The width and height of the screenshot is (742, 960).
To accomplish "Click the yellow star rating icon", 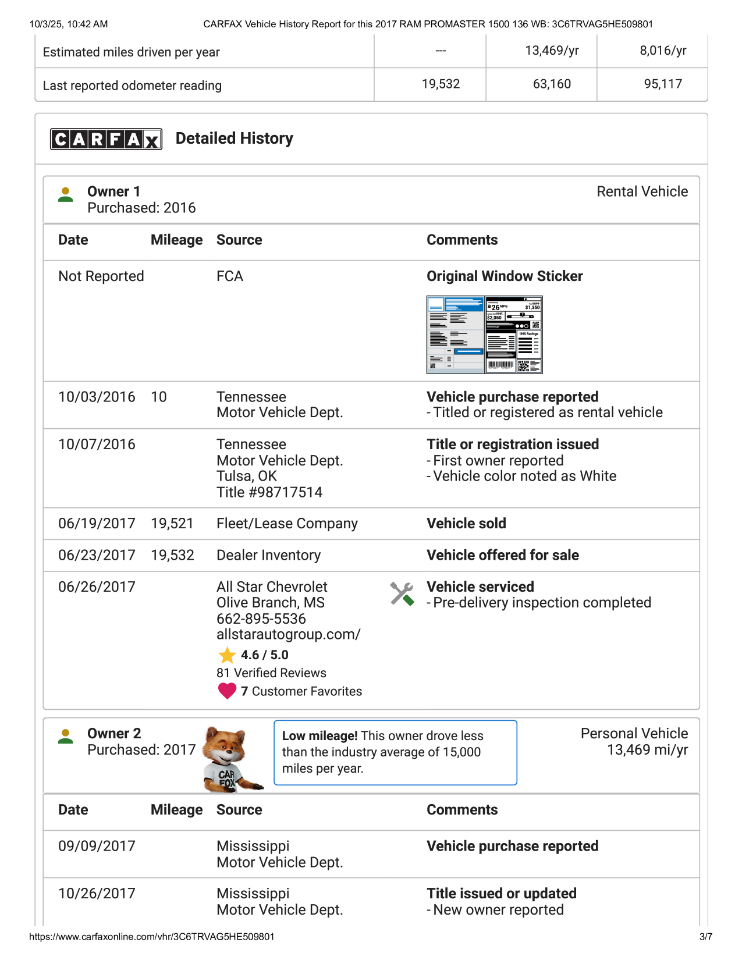I will (227, 655).
